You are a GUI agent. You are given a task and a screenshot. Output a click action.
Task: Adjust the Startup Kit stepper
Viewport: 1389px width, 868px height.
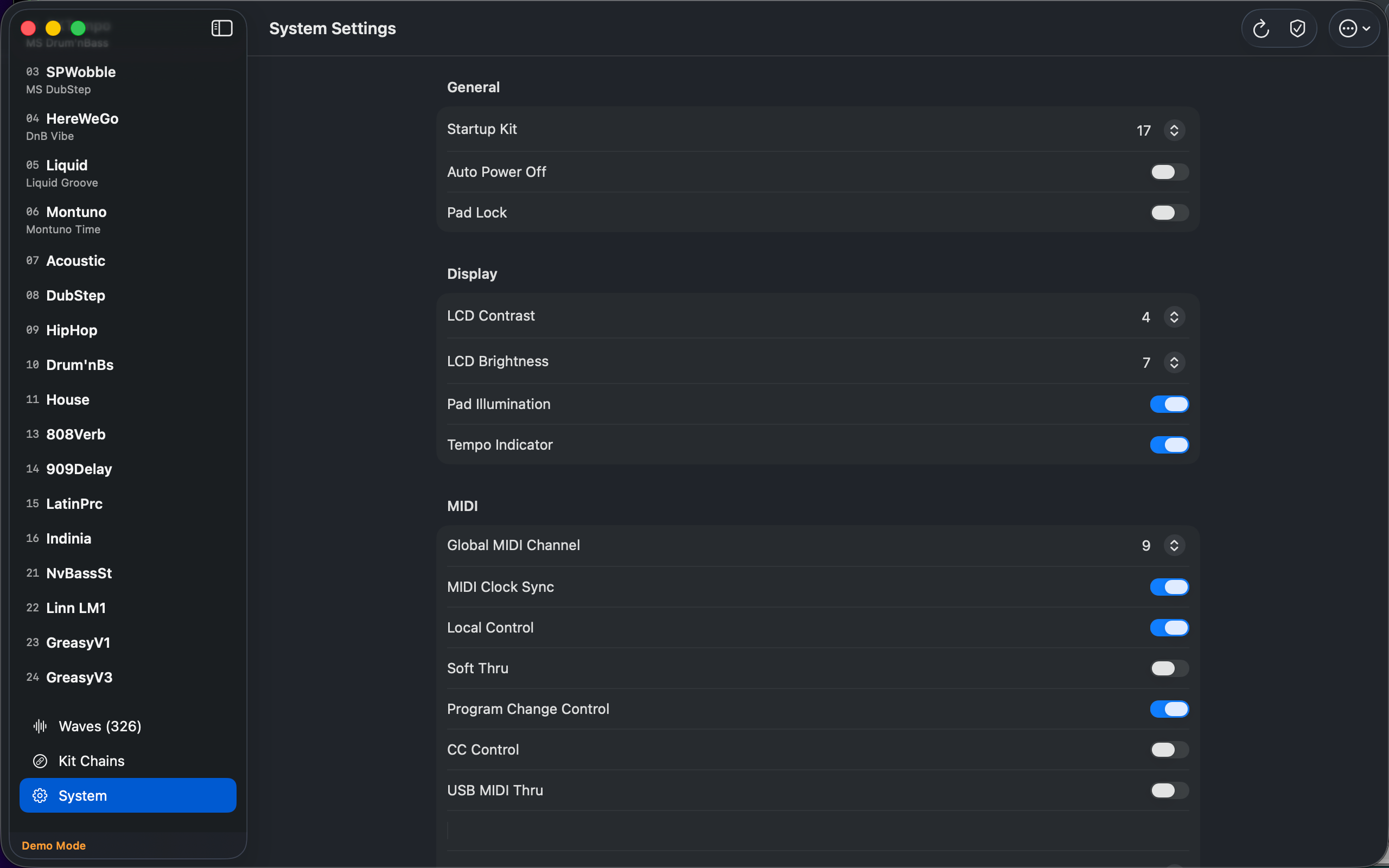pos(1174,130)
